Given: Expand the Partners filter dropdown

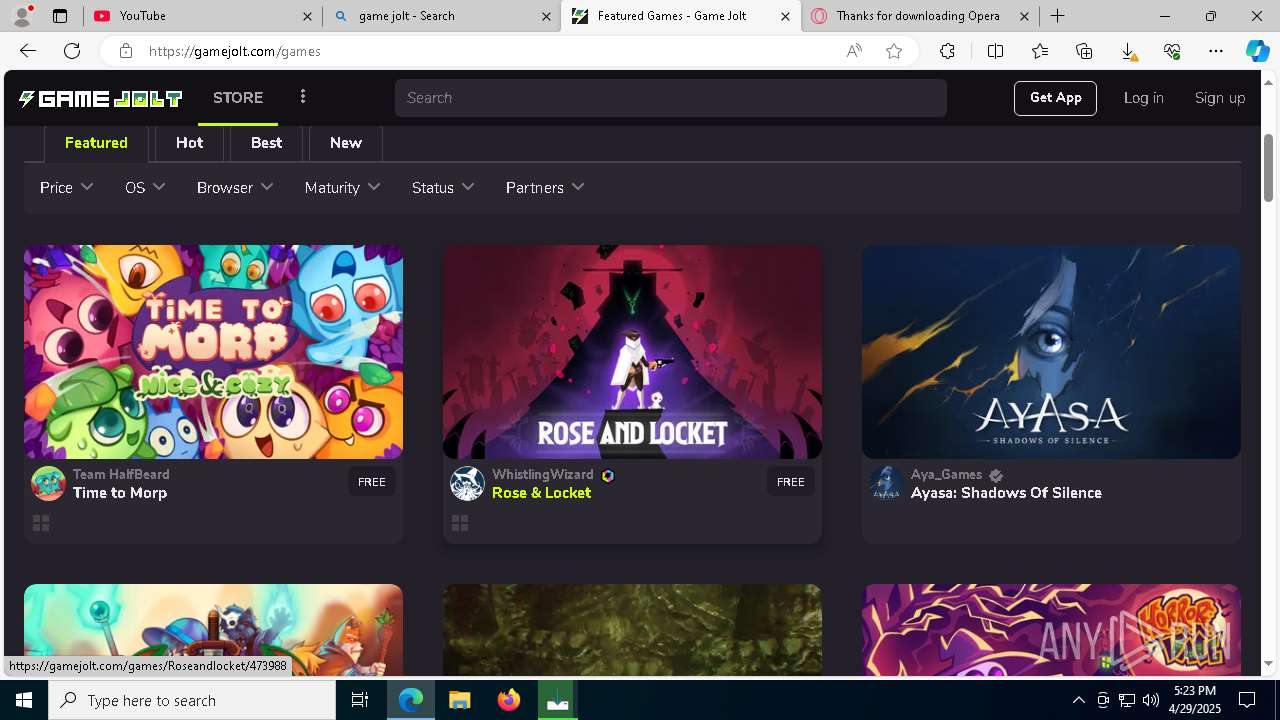Looking at the screenshot, I should tap(545, 187).
